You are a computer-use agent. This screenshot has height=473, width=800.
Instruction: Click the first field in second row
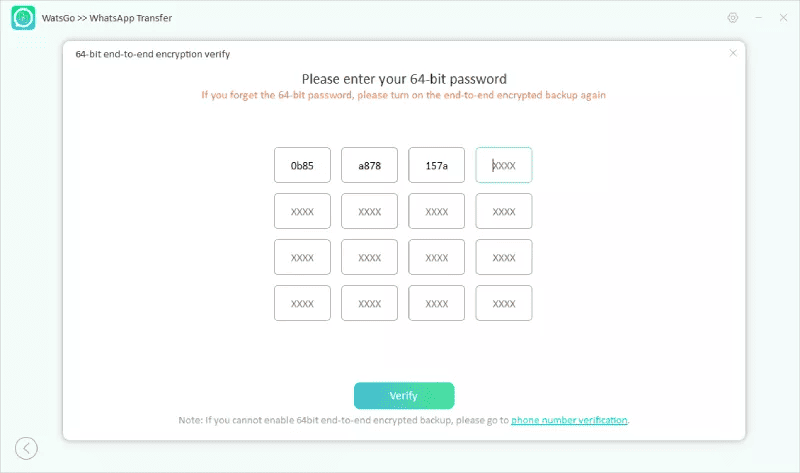302,211
